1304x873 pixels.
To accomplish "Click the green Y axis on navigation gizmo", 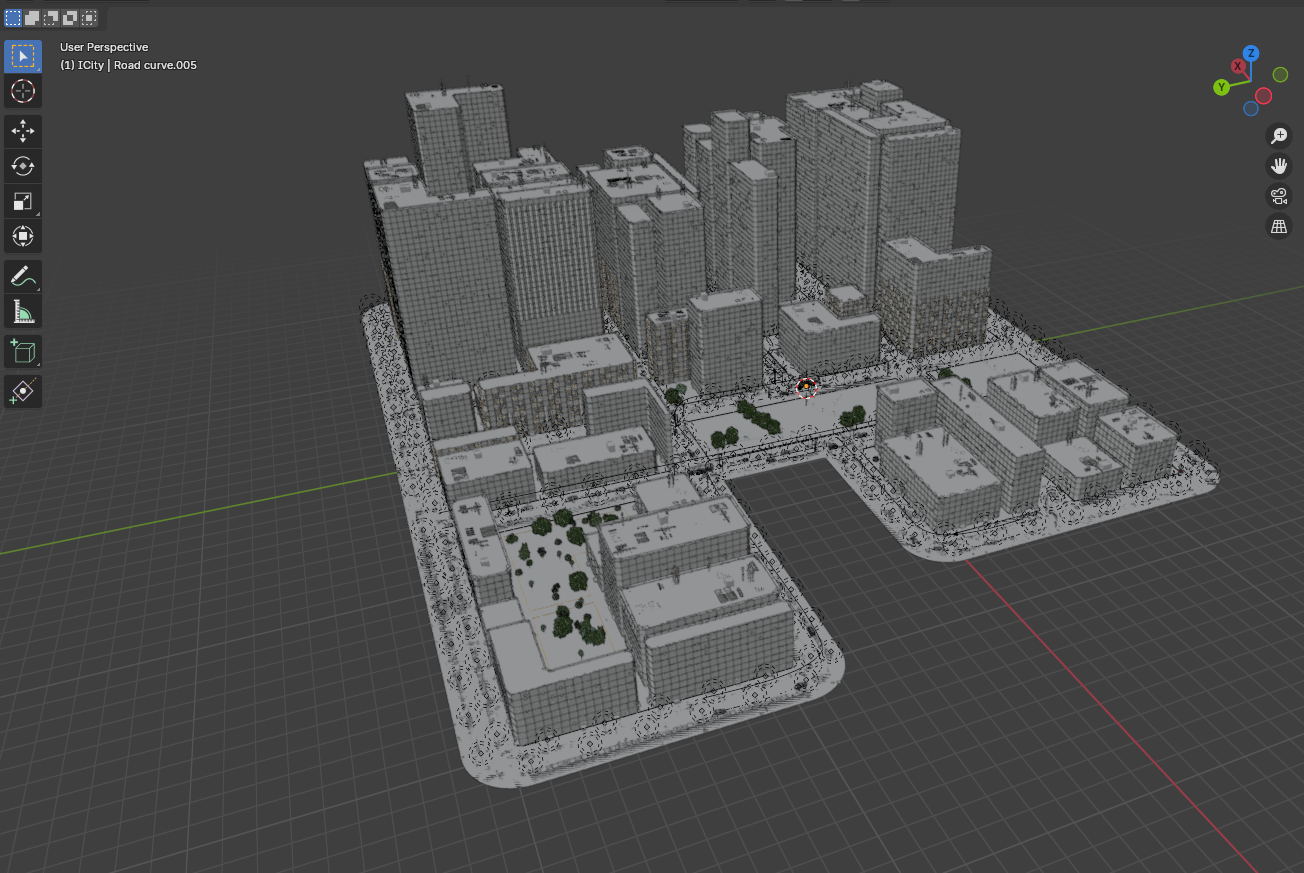I will (x=1221, y=88).
